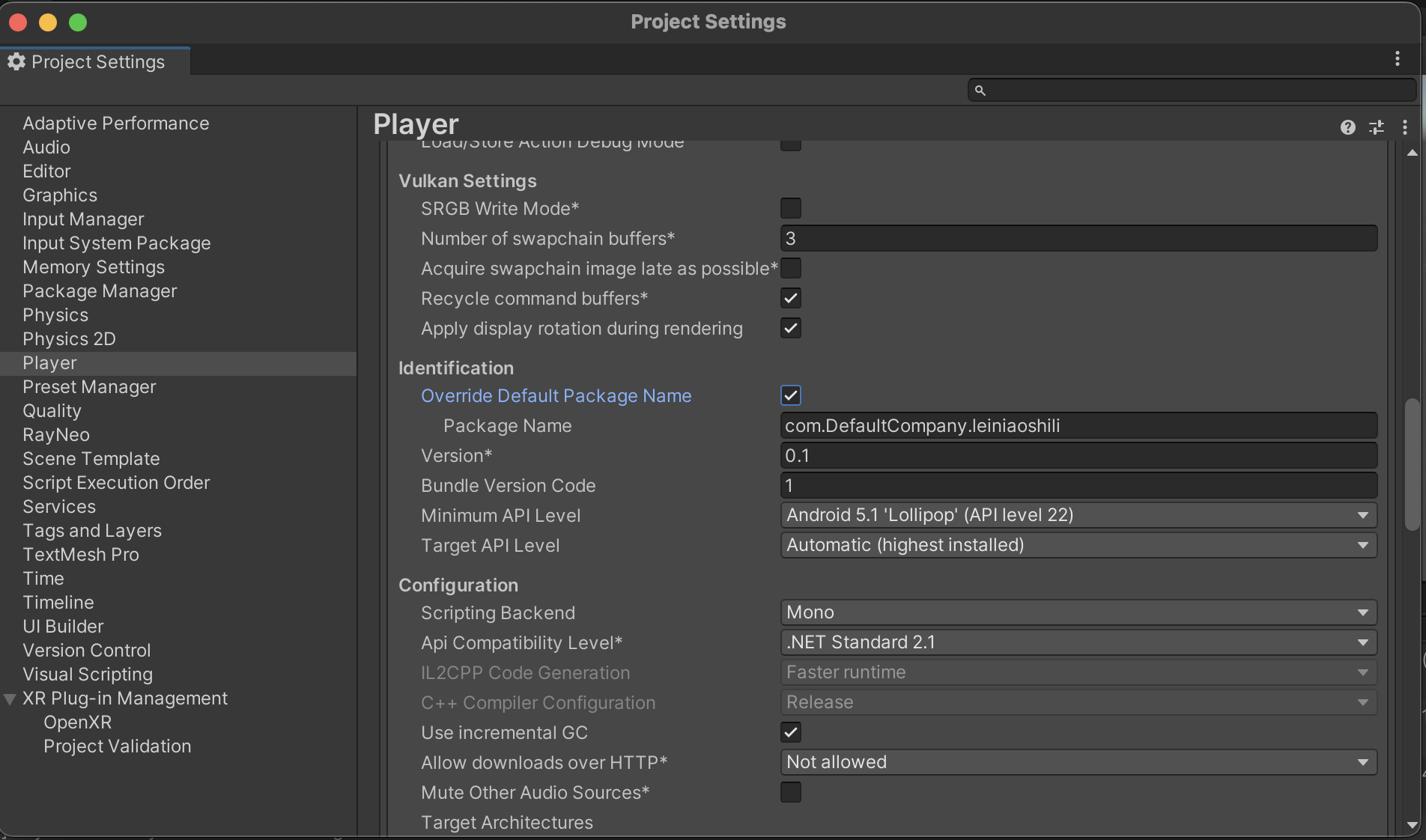Toggle SRGB Write Mode checkbox

(791, 208)
